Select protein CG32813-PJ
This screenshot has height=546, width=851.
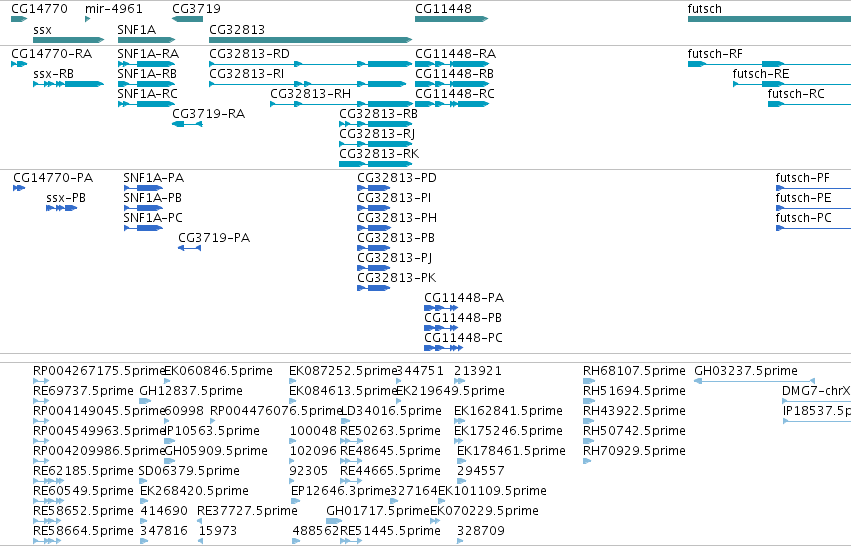pyautogui.click(x=373, y=269)
